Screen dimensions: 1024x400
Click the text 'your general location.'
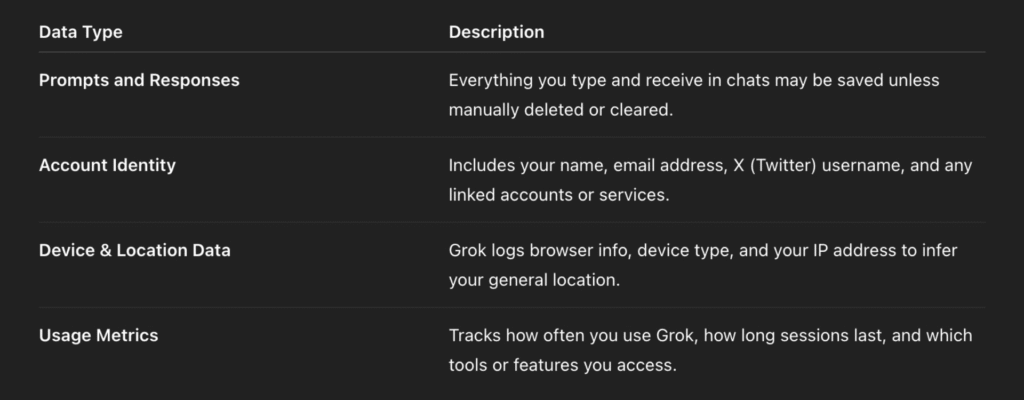(534, 280)
